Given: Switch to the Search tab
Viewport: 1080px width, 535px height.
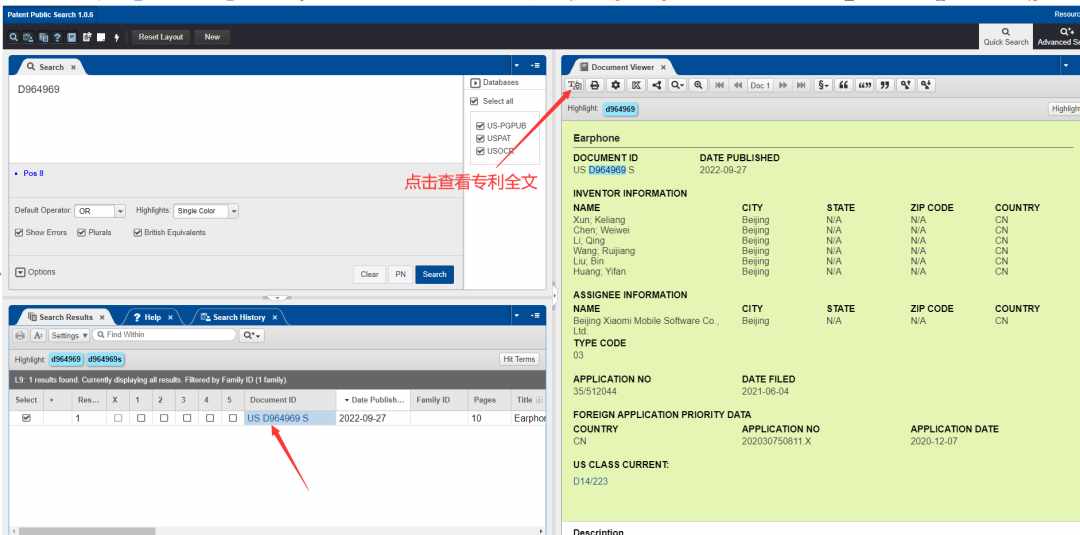Looking at the screenshot, I should [x=50, y=67].
